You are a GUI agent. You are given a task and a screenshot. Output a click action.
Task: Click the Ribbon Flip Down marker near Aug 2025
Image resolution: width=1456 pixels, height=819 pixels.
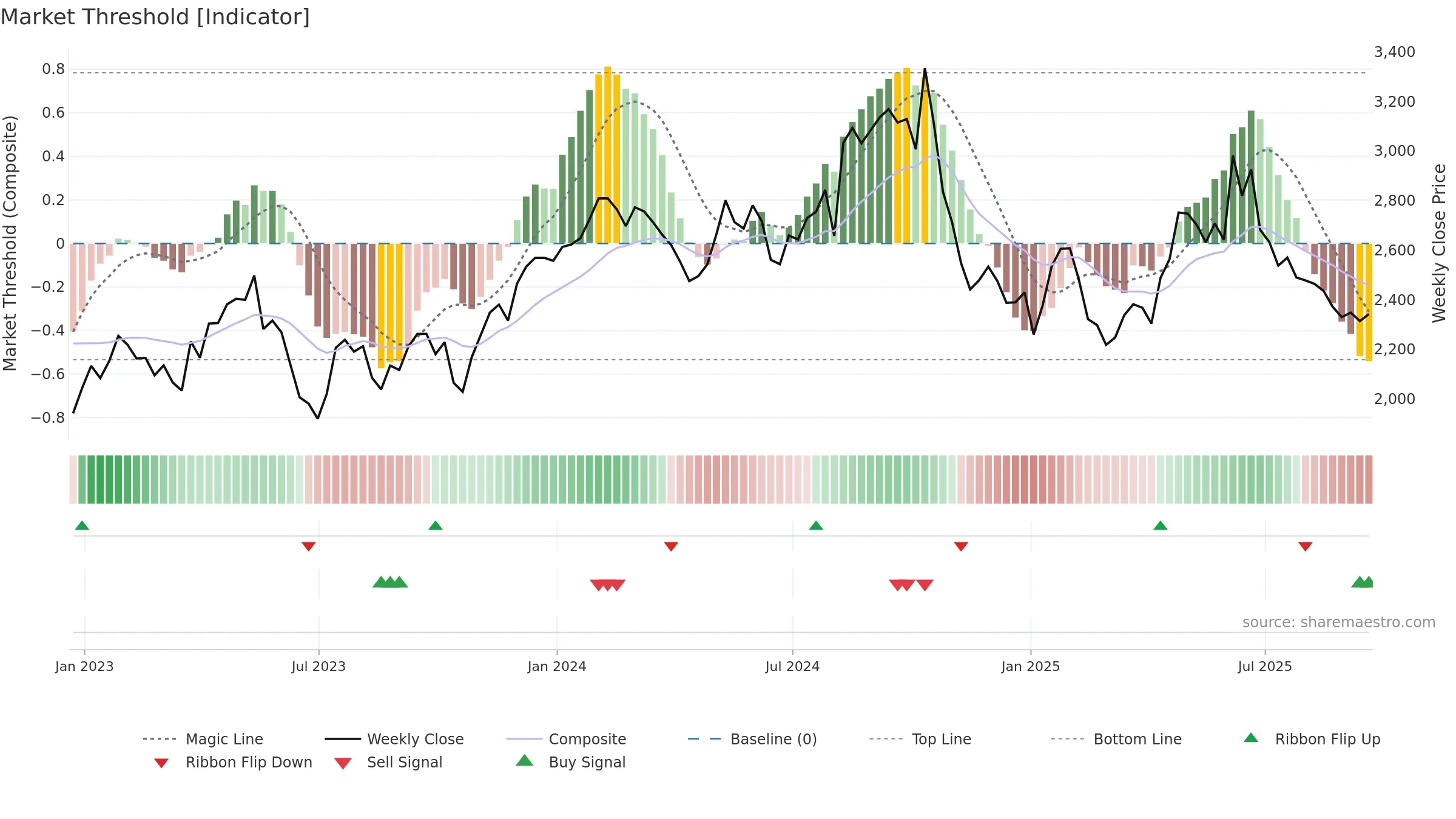pos(1305,547)
